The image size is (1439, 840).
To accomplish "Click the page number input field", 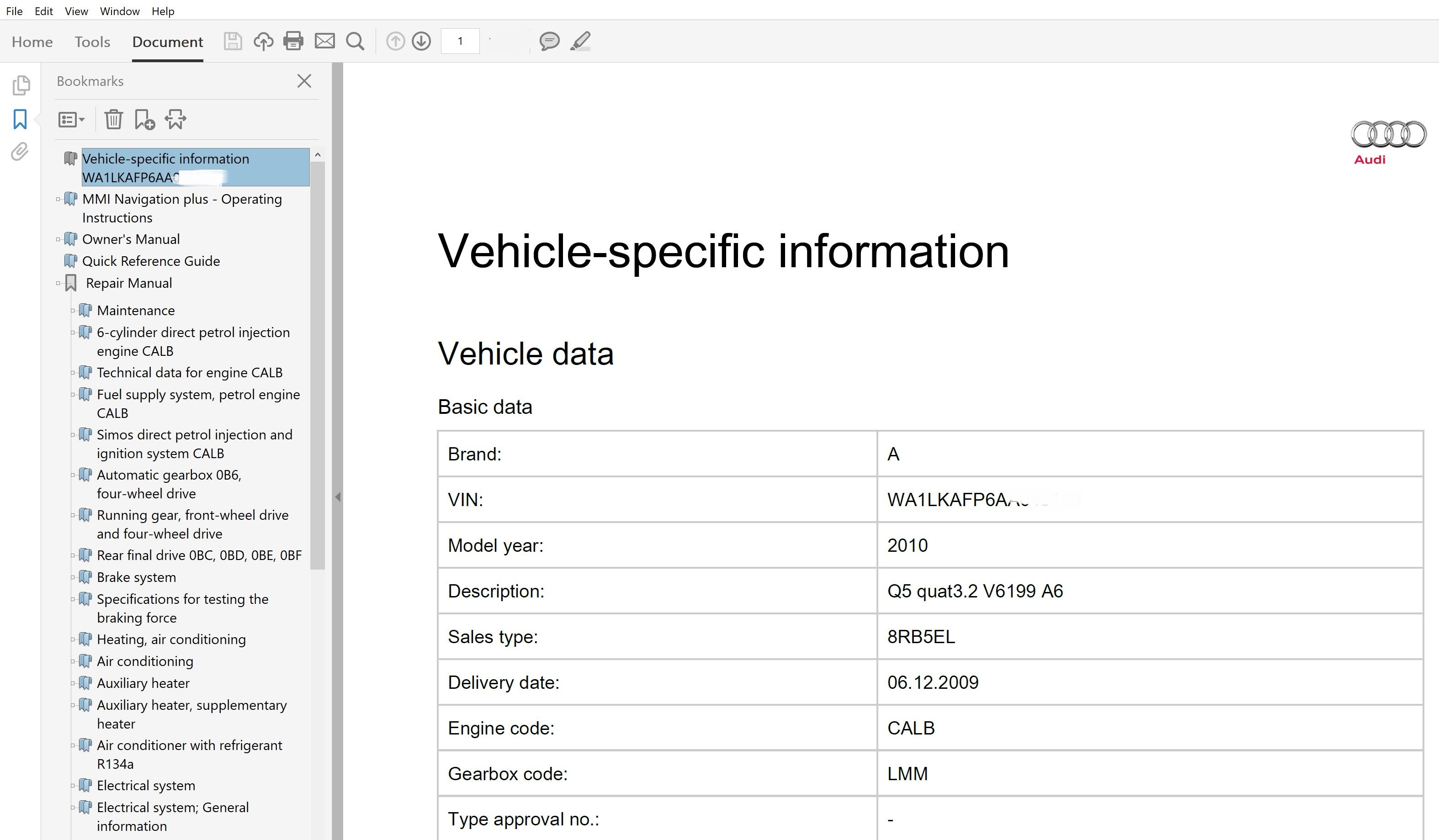I will click(460, 41).
